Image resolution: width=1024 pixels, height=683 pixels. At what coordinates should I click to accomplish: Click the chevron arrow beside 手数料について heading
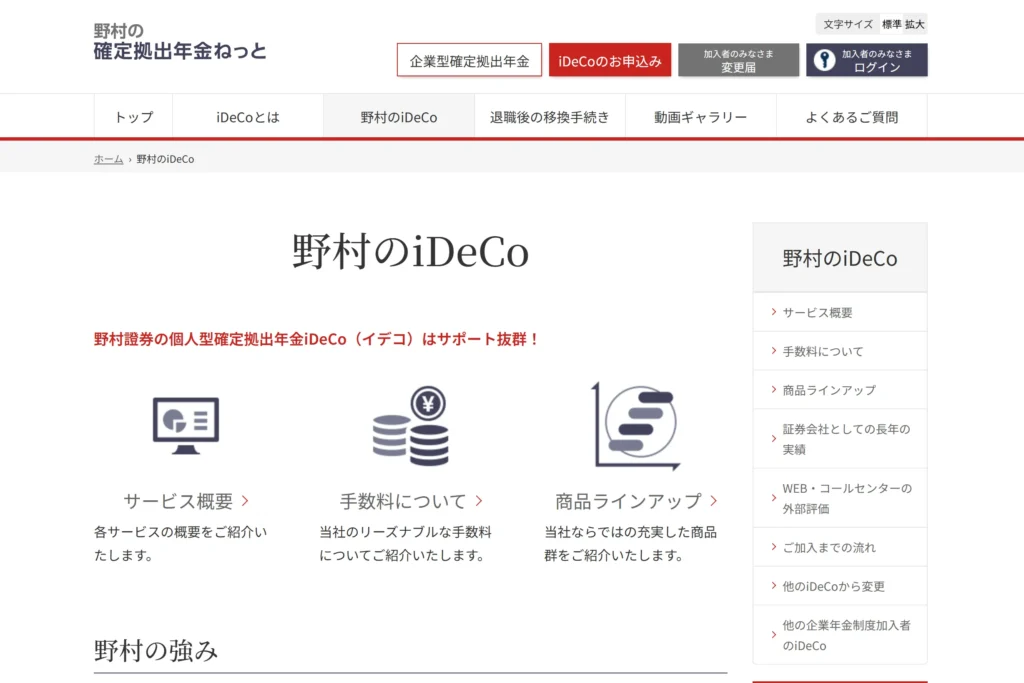click(x=479, y=501)
